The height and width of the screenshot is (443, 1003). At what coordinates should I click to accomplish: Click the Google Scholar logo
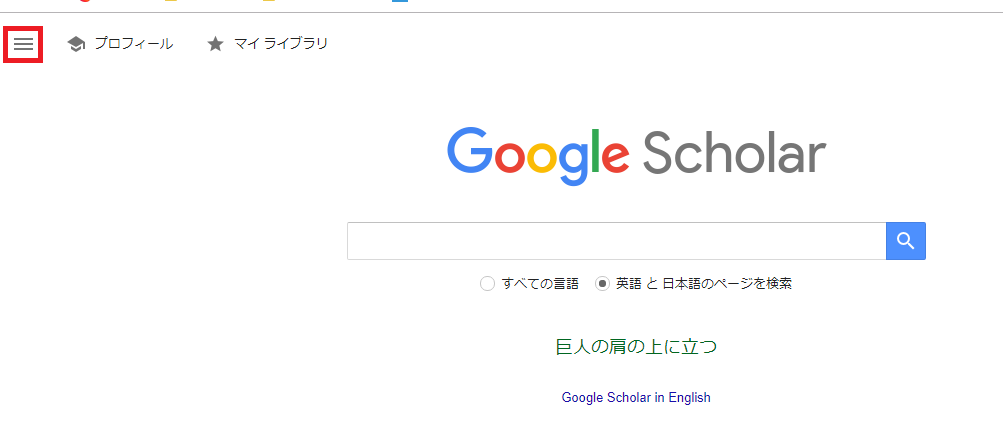coord(636,154)
